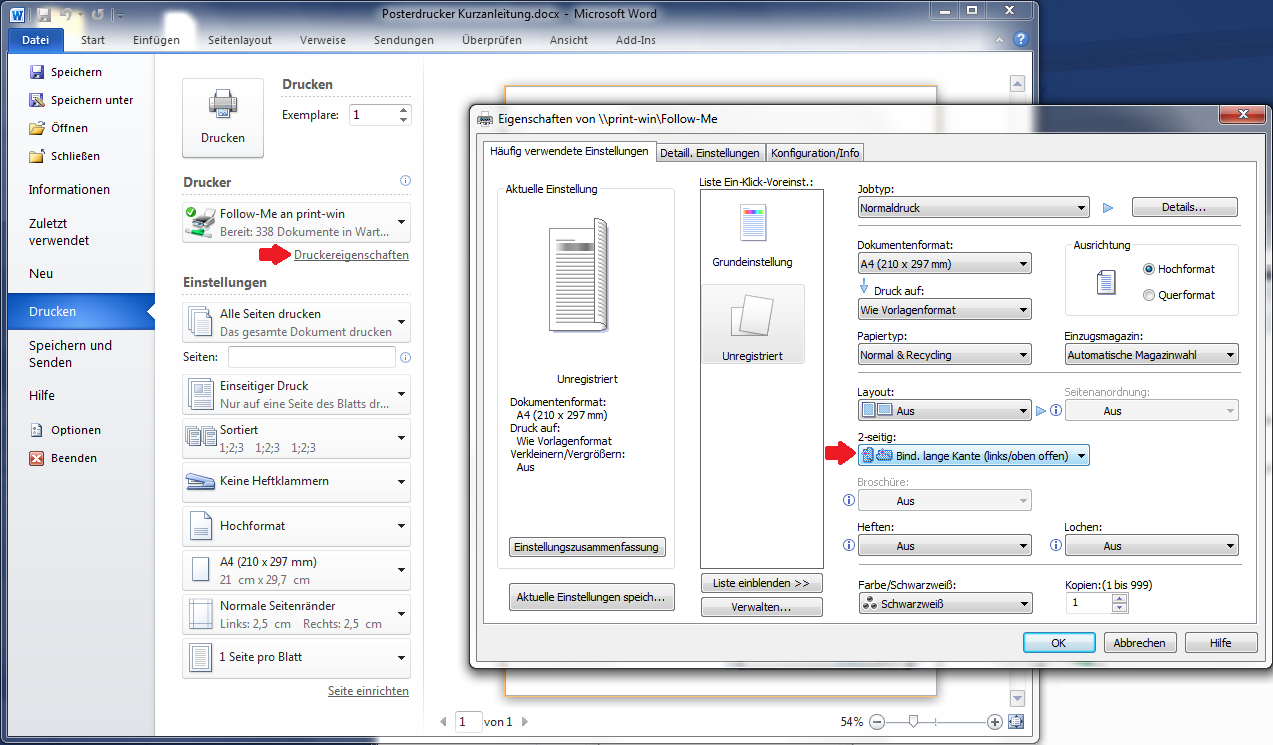
Task: Click the large Drucken button with printer icon
Action: pyautogui.click(x=223, y=118)
